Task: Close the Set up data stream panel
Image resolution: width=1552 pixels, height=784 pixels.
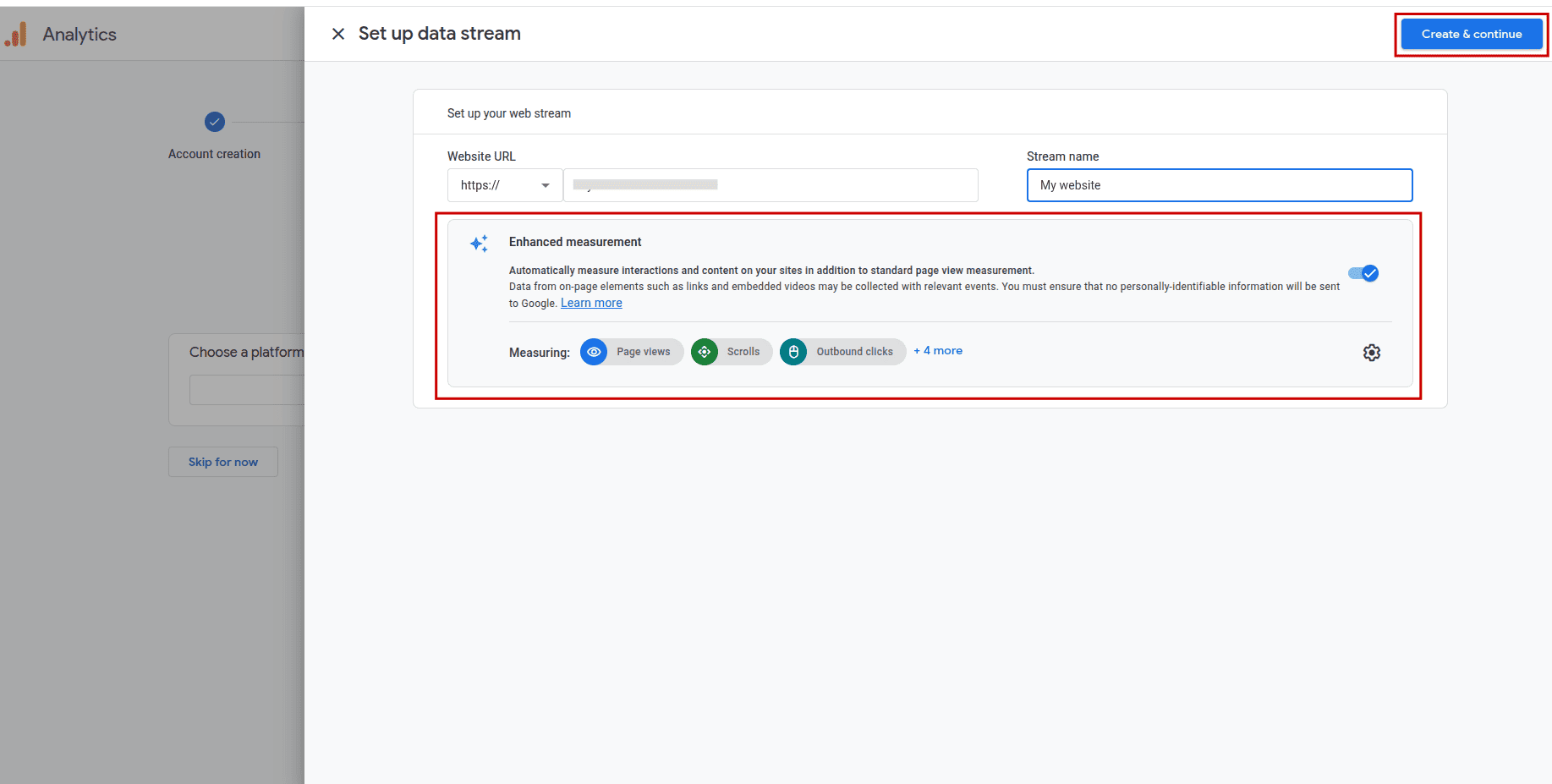Action: pyautogui.click(x=338, y=34)
